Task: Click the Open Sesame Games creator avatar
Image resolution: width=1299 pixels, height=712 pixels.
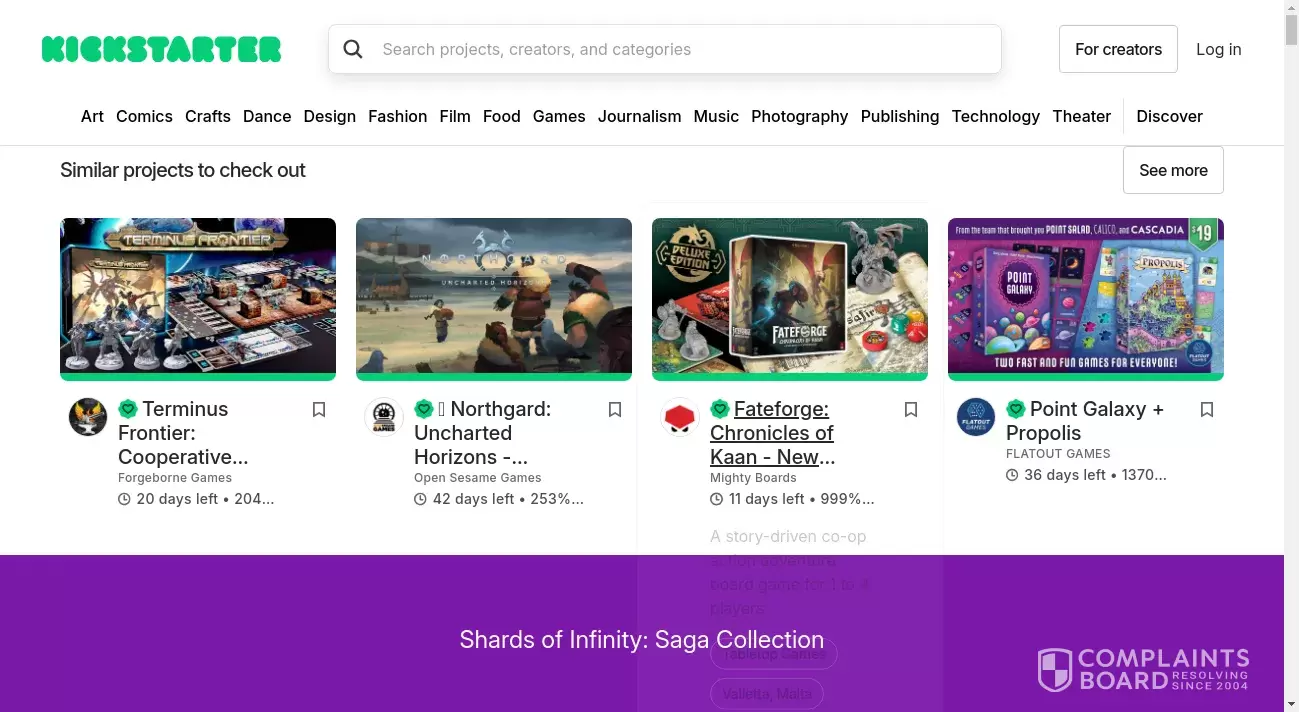Action: 384,417
